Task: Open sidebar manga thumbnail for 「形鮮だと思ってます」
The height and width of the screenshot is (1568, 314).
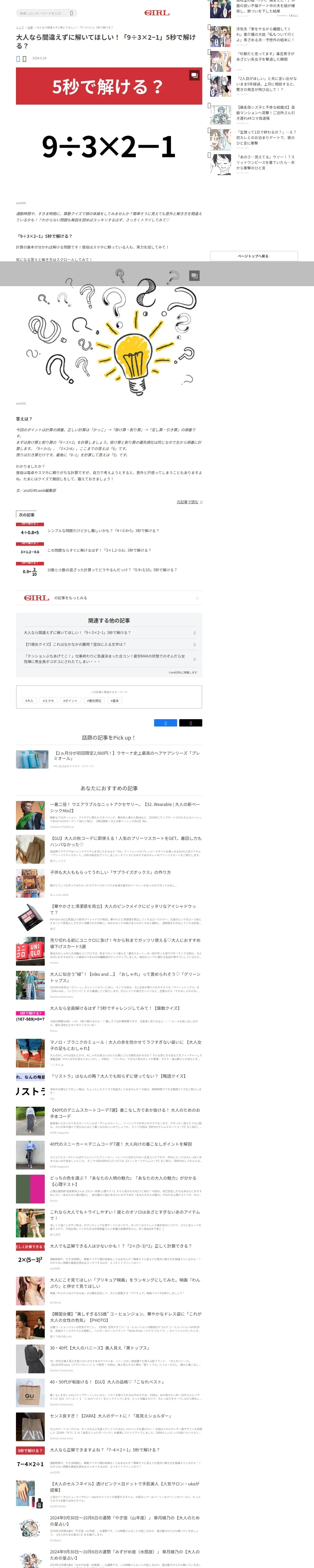Action: click(220, 61)
